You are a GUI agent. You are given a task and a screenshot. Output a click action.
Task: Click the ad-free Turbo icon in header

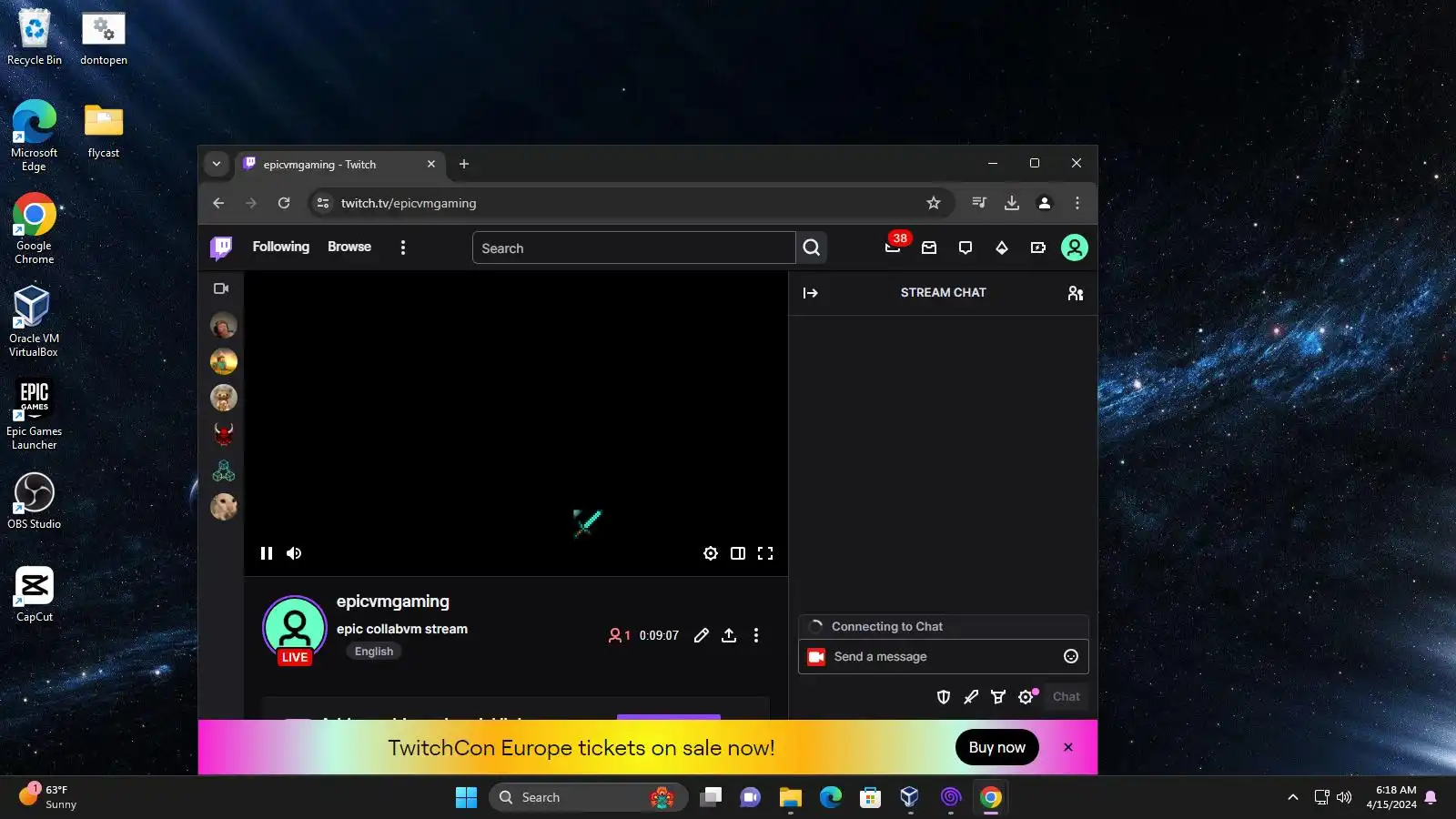[x=1038, y=248]
